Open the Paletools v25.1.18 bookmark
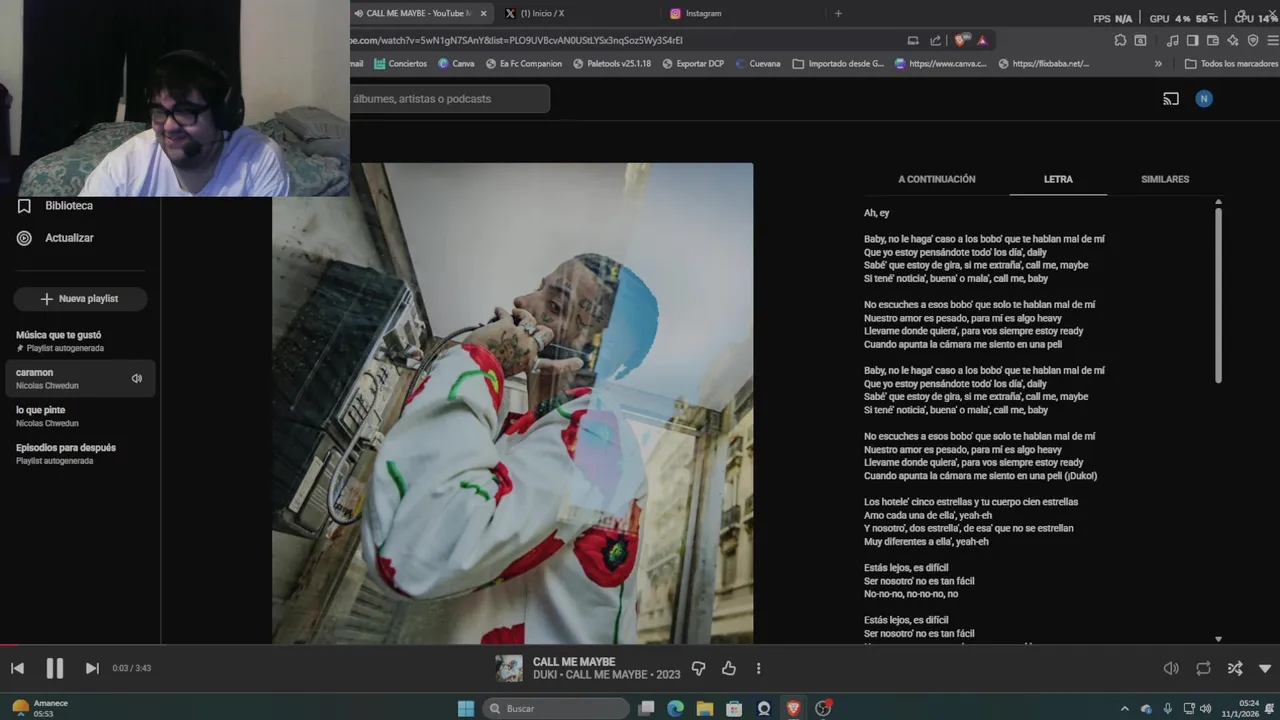Viewport: 1280px width, 720px height. click(x=612, y=63)
